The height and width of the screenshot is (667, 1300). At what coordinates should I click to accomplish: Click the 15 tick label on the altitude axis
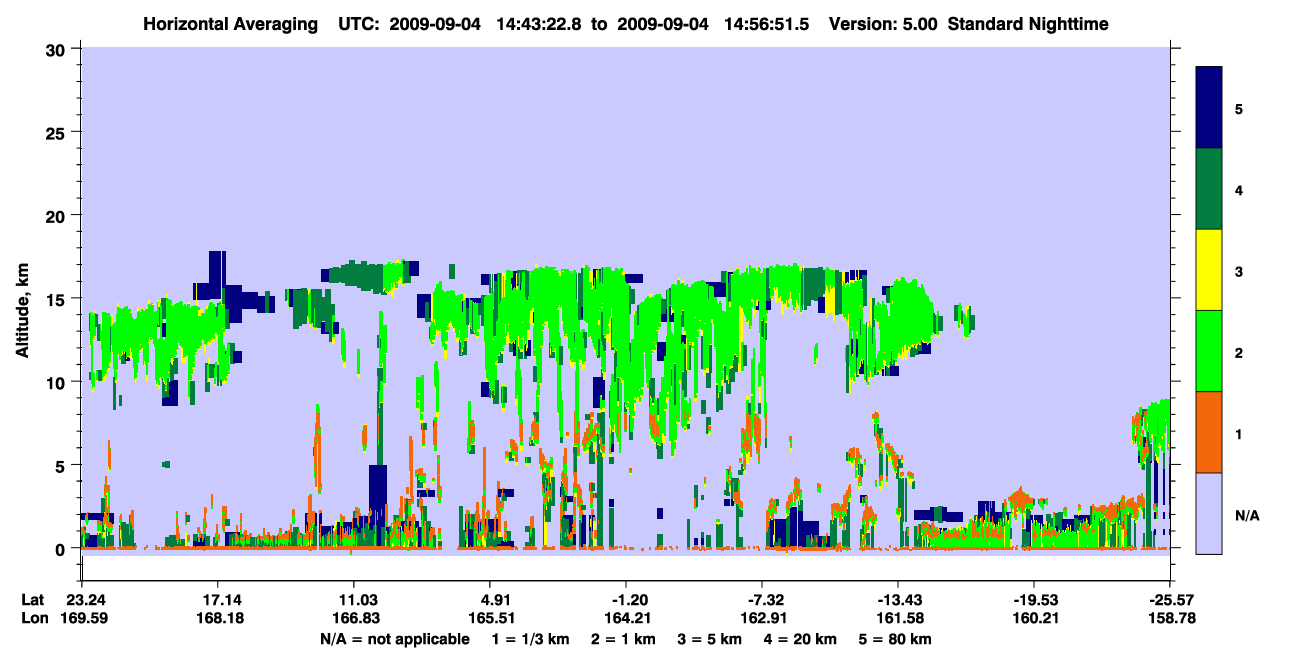coord(57,299)
